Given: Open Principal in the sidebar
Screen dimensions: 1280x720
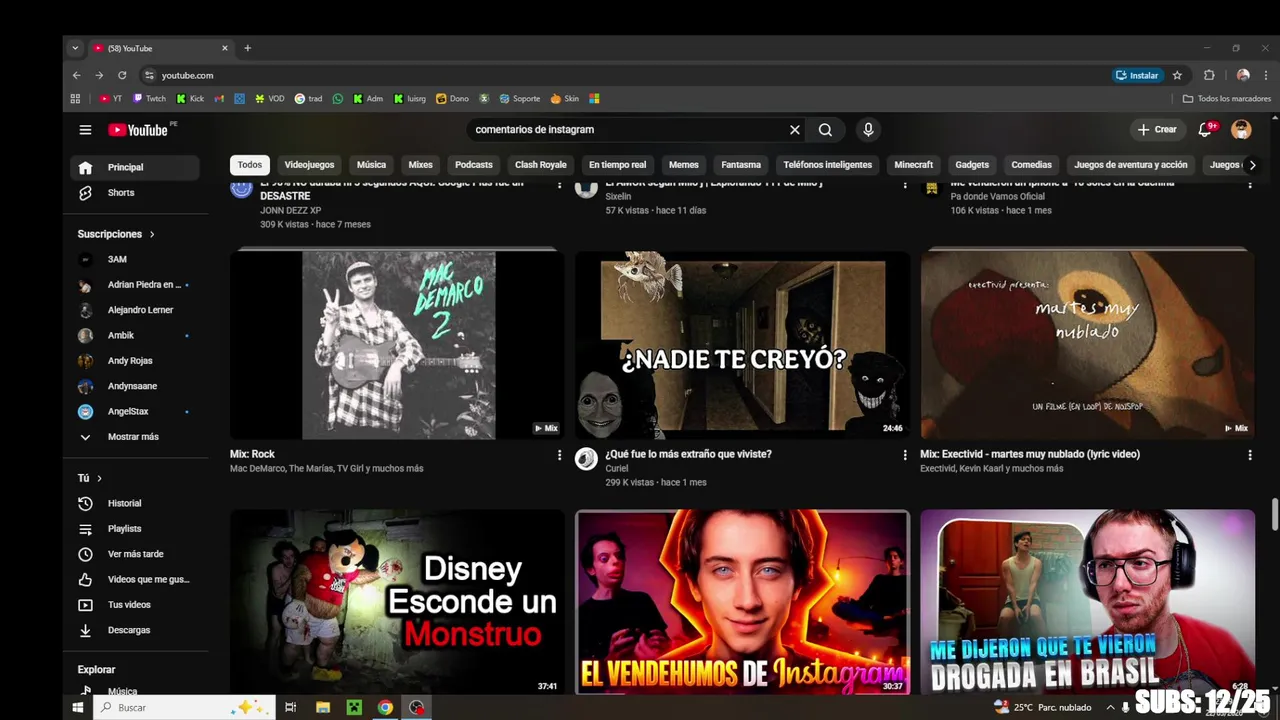Looking at the screenshot, I should click(x=135, y=167).
